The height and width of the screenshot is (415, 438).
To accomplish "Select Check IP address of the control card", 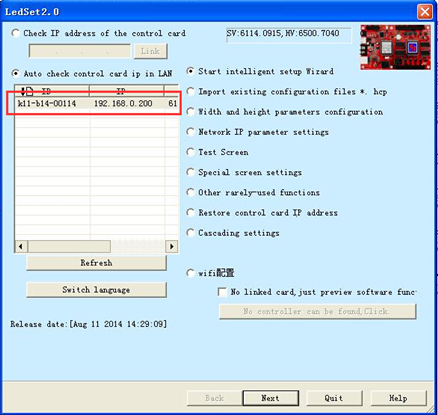I will pyautogui.click(x=15, y=33).
